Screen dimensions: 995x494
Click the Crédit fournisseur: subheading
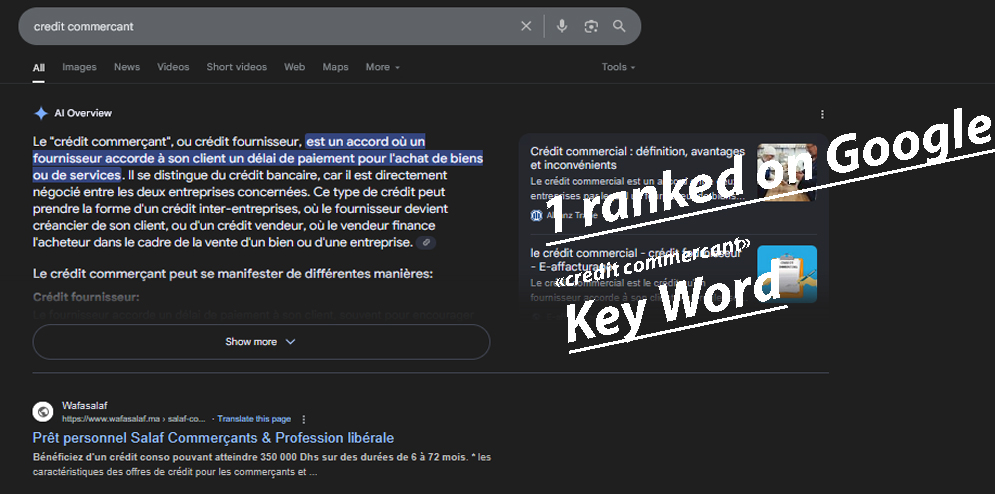86,297
